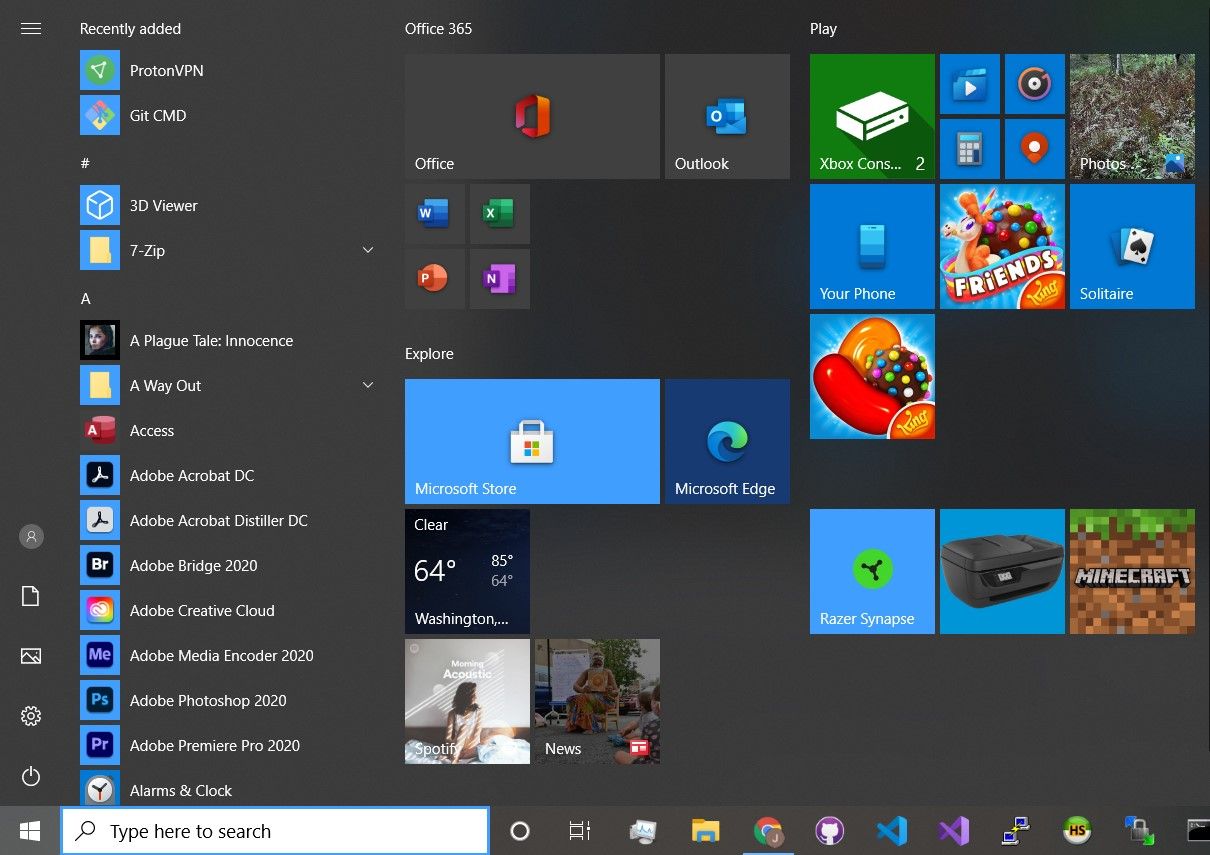Open the Photos tile
This screenshot has width=1210, height=855.
[1132, 116]
